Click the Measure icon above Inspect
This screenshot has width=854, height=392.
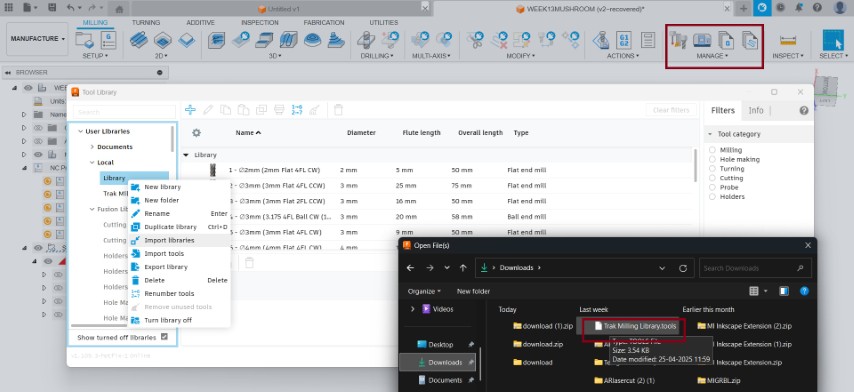pos(788,39)
